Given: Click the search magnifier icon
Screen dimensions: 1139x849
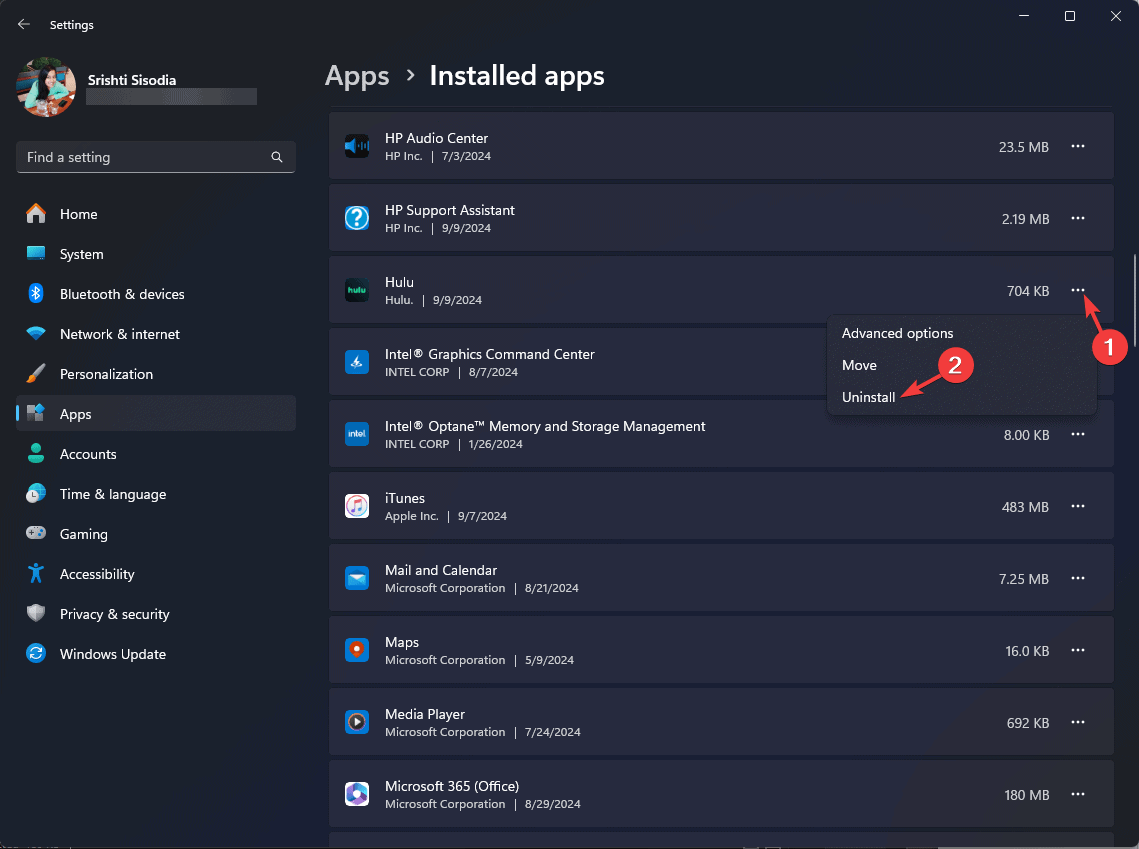Looking at the screenshot, I should tap(277, 157).
